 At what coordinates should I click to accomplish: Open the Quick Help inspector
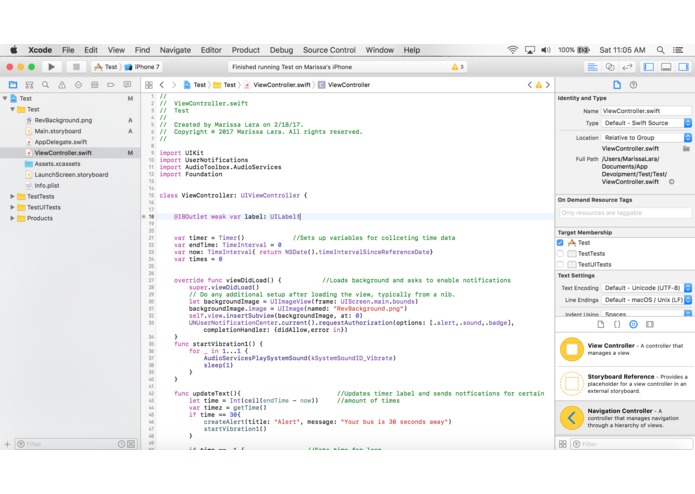tap(632, 85)
